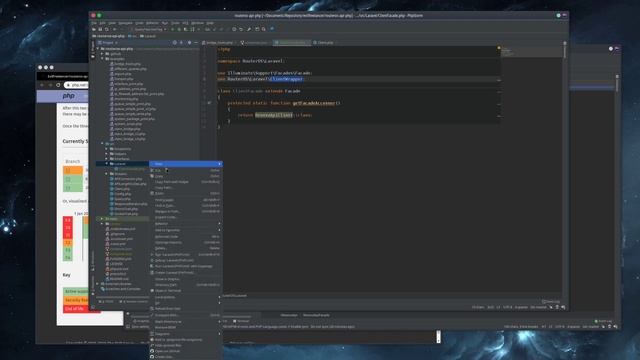Click the Open folder toolbar icon

coord(94,29)
